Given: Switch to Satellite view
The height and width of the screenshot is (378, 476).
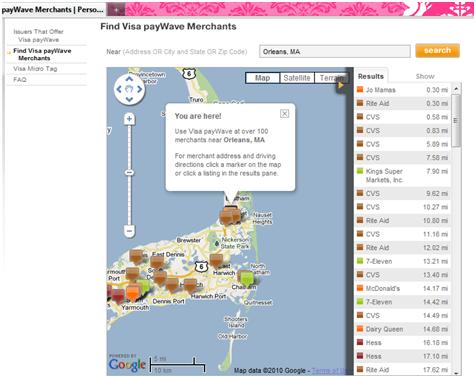Looking at the screenshot, I should click(x=297, y=78).
